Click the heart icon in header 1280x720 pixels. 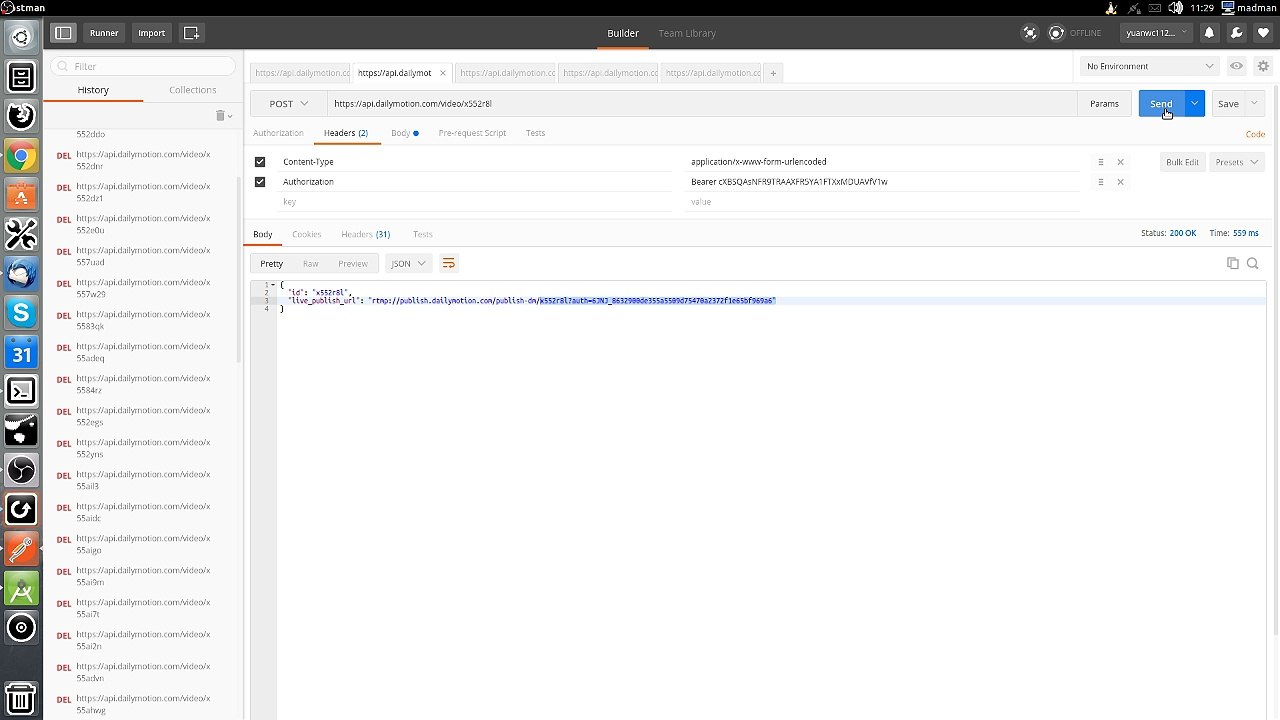1264,33
